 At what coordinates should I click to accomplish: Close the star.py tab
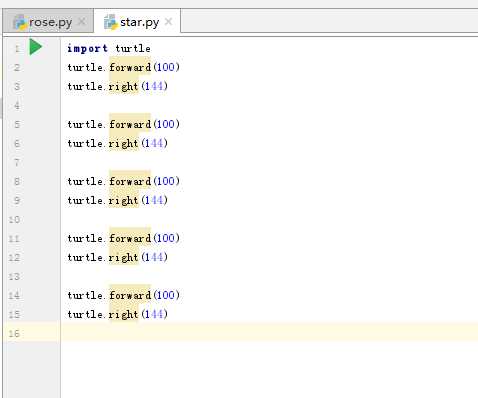[x=169, y=22]
